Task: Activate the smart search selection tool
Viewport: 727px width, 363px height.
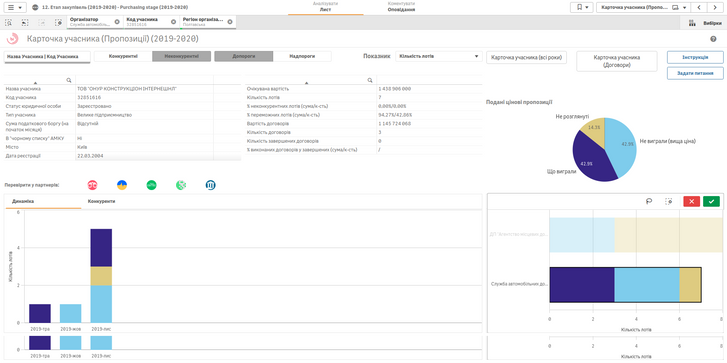Action: tap(8, 22)
